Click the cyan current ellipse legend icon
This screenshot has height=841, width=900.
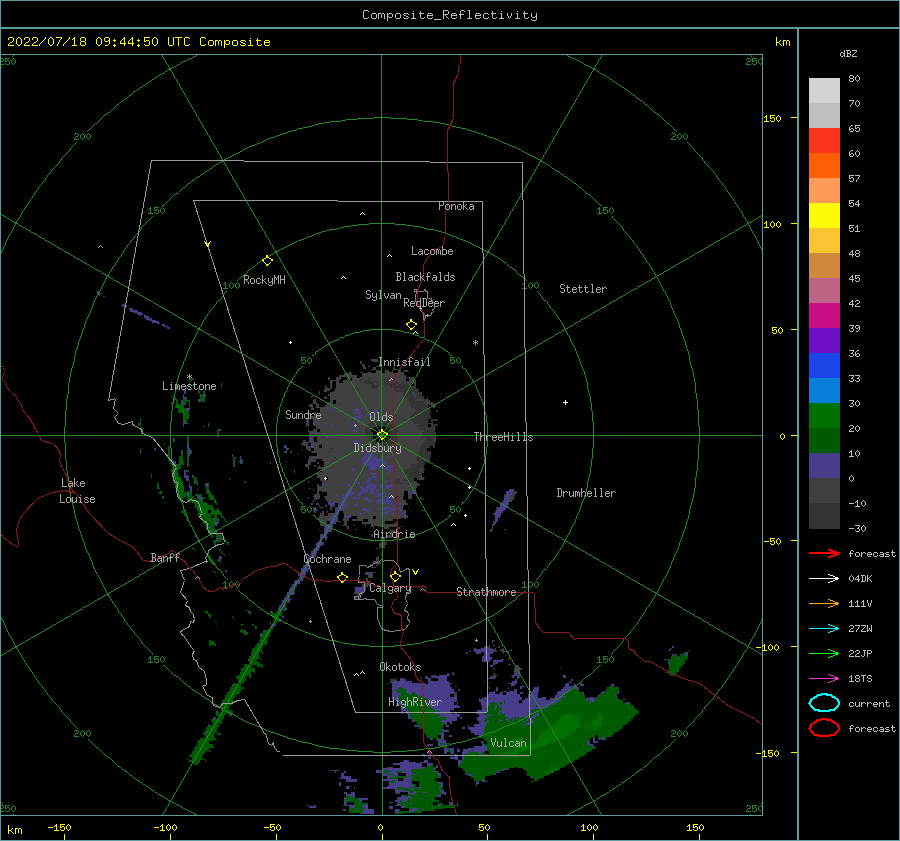[x=824, y=703]
